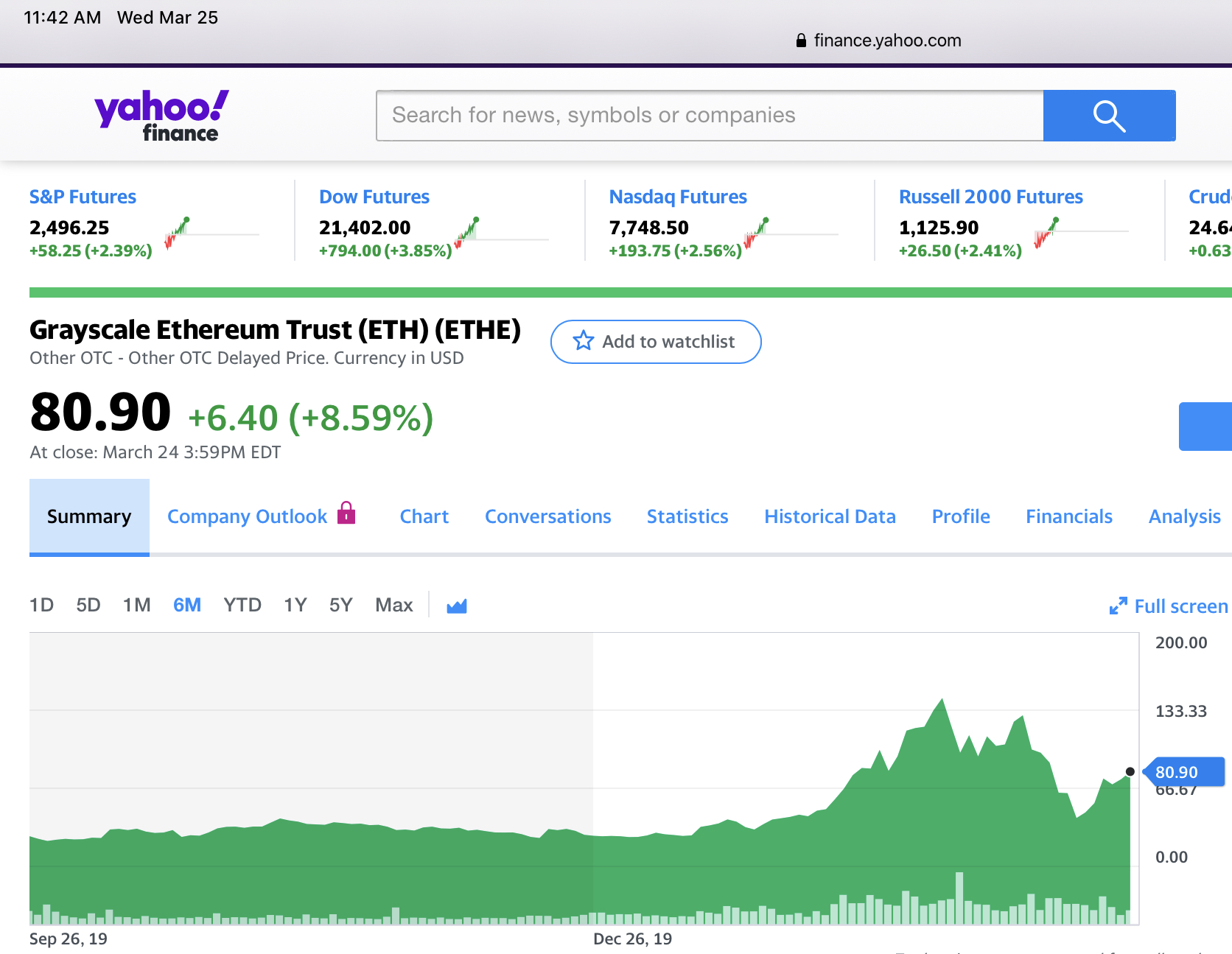Open the Historical Data tab
The width and height of the screenshot is (1232, 954).
[x=830, y=516]
